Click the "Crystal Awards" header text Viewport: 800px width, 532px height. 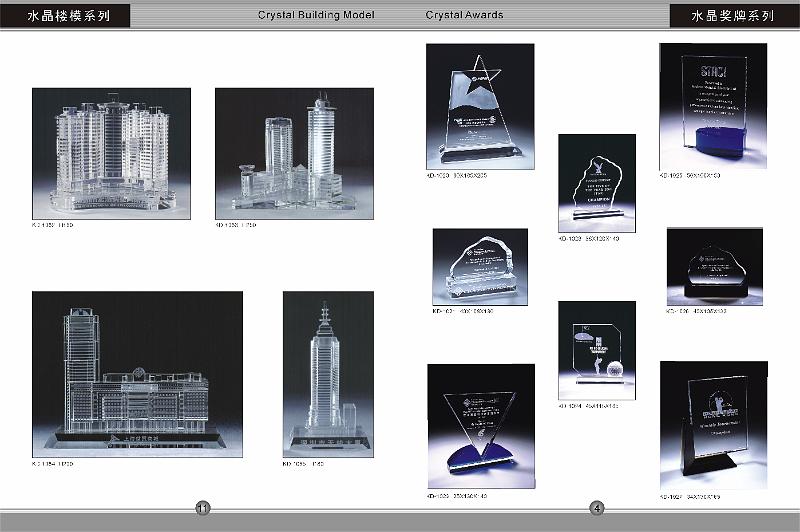coord(464,15)
